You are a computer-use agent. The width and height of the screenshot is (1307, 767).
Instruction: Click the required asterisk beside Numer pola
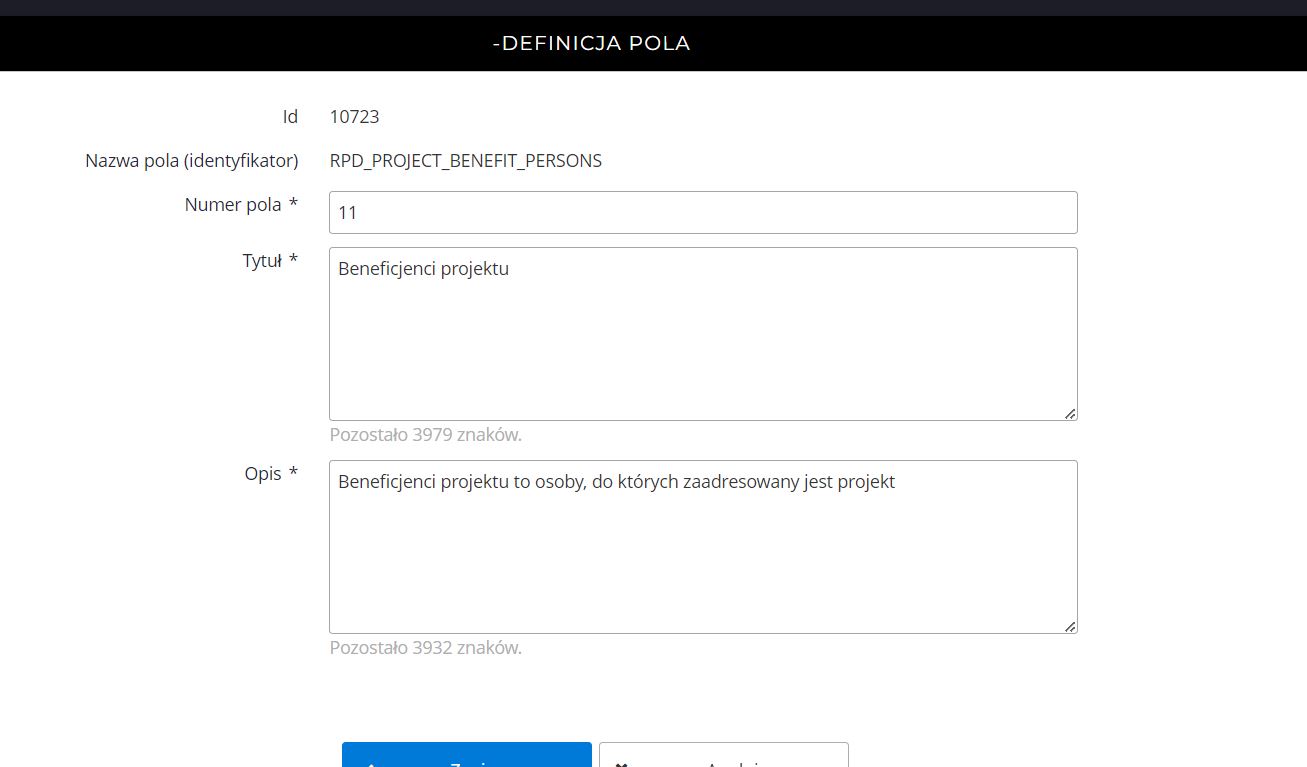pos(293,205)
